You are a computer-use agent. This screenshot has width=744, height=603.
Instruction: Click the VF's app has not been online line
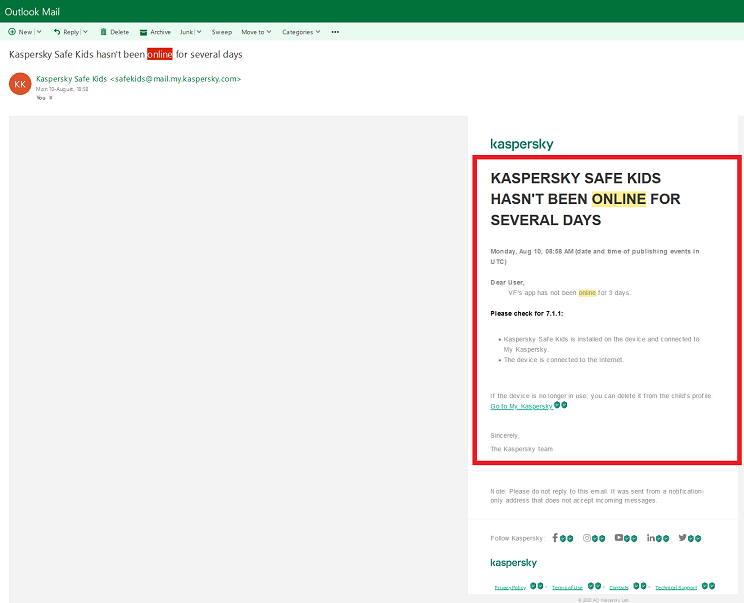pyautogui.click(x=569, y=293)
